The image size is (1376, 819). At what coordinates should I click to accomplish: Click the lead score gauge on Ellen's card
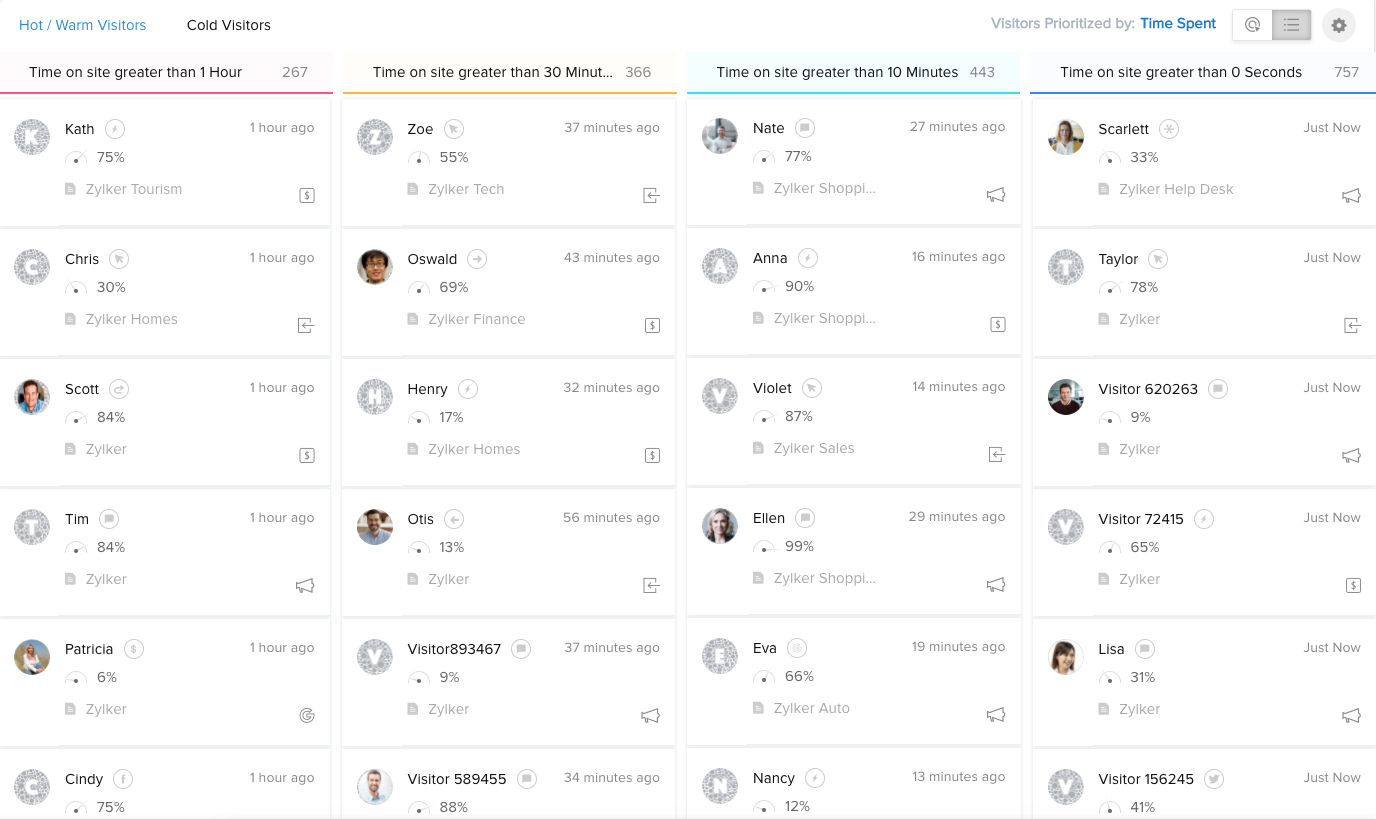(x=764, y=547)
